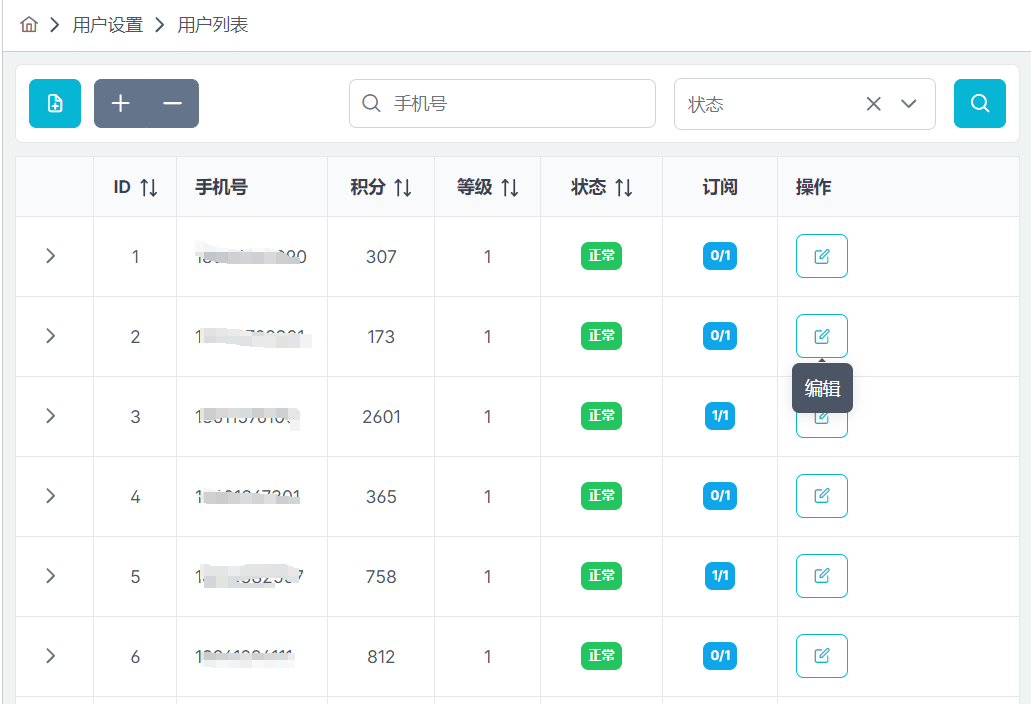Screen dimensions: 1031x704
Task: Click the 0/1 subscription badge in row 2
Action: click(720, 336)
